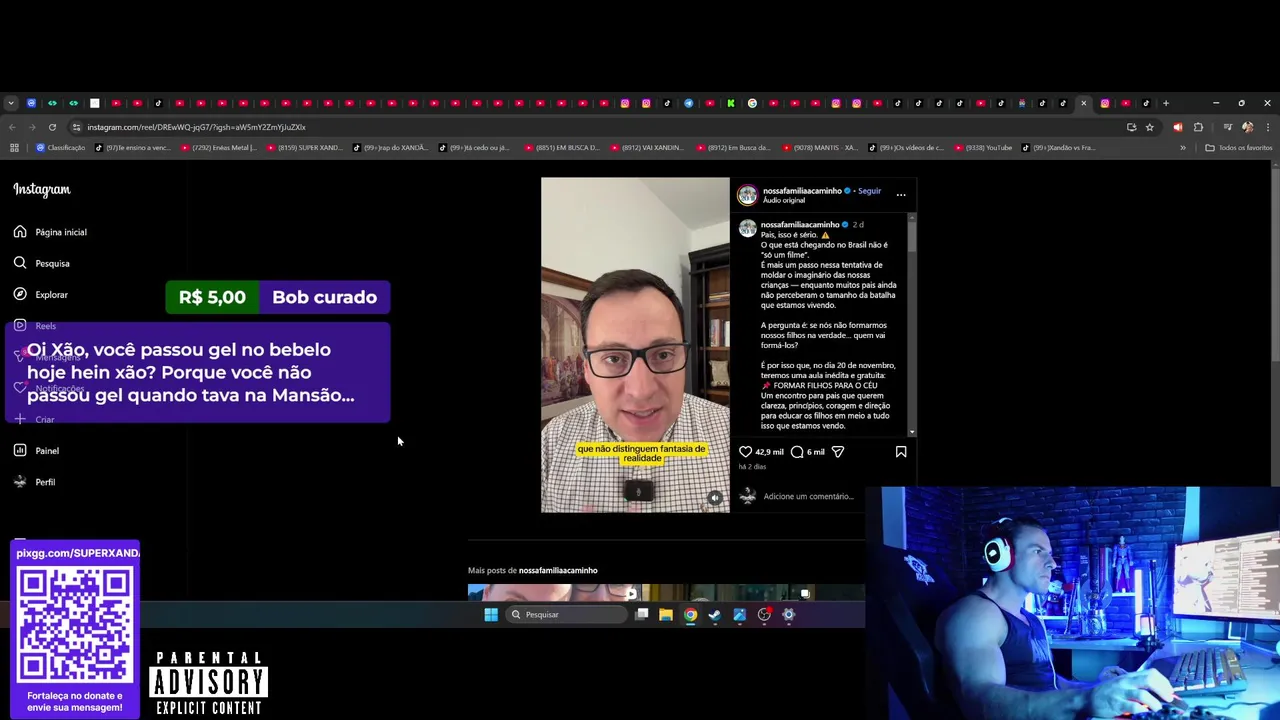Click the Instagram logo in sidebar
This screenshot has height=720, width=1280.
pyautogui.click(x=42, y=189)
